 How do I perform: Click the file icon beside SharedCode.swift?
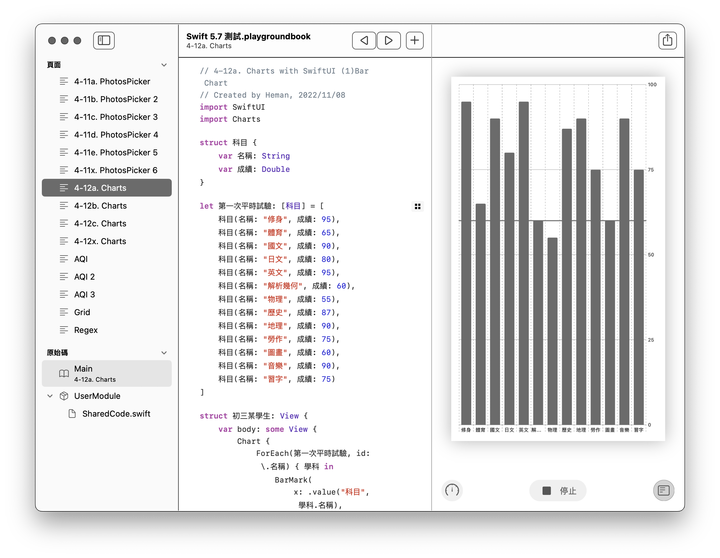point(72,414)
